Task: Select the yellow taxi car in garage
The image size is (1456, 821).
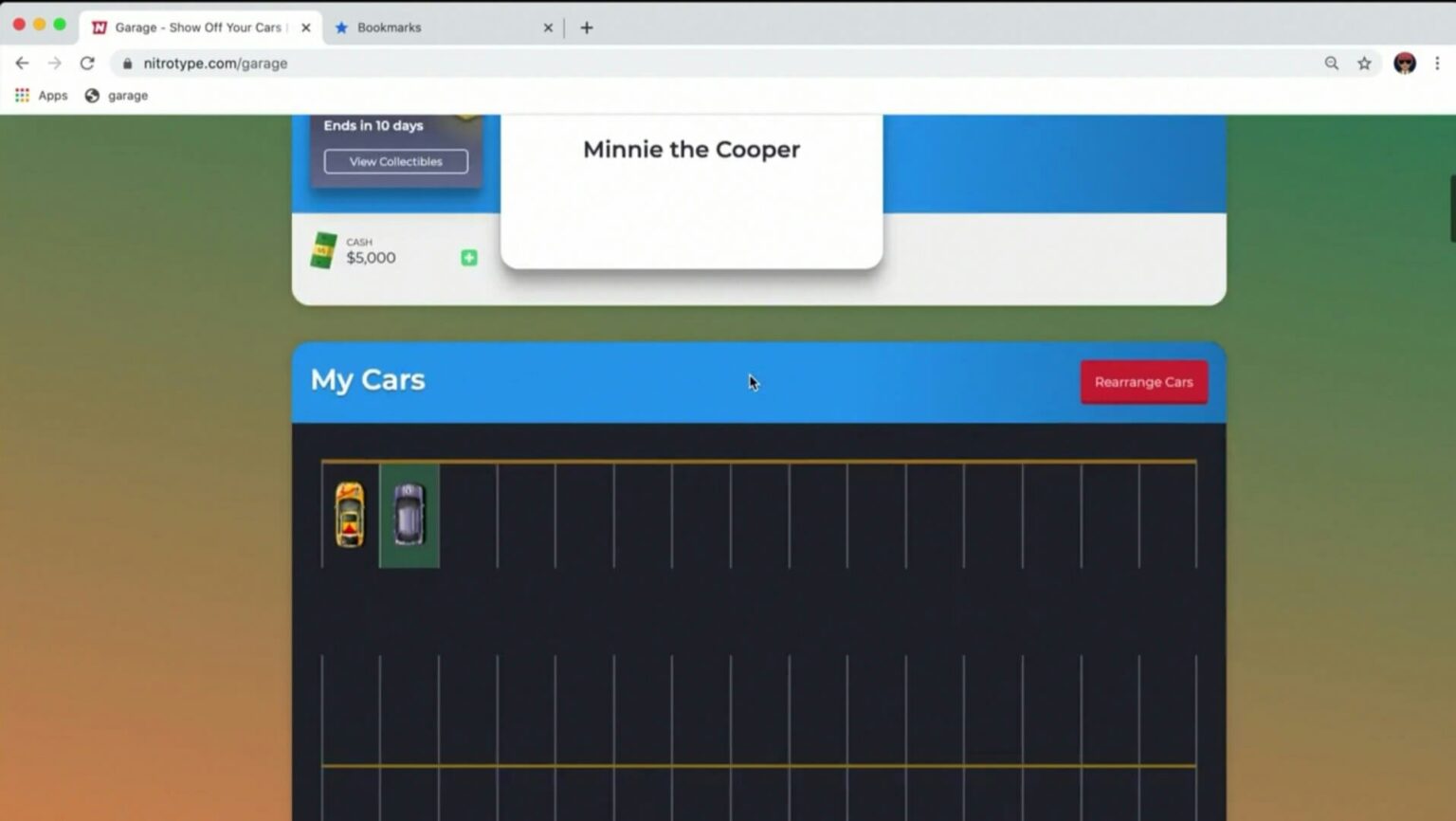Action: (x=350, y=515)
